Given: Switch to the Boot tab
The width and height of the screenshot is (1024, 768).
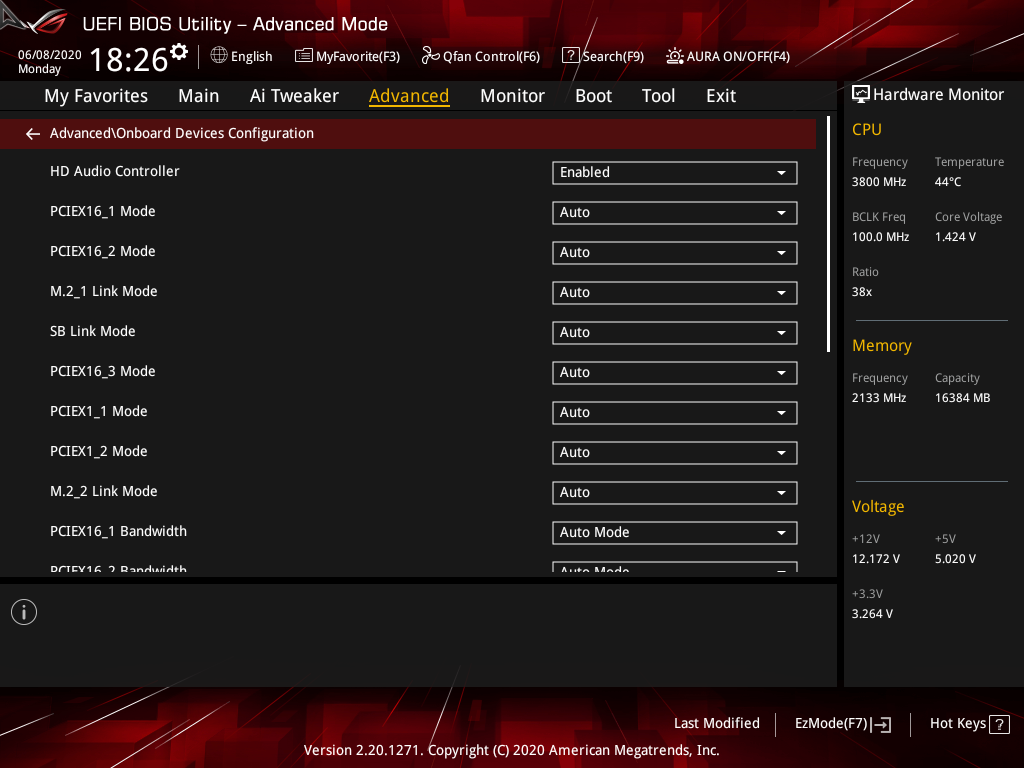Looking at the screenshot, I should click(593, 96).
